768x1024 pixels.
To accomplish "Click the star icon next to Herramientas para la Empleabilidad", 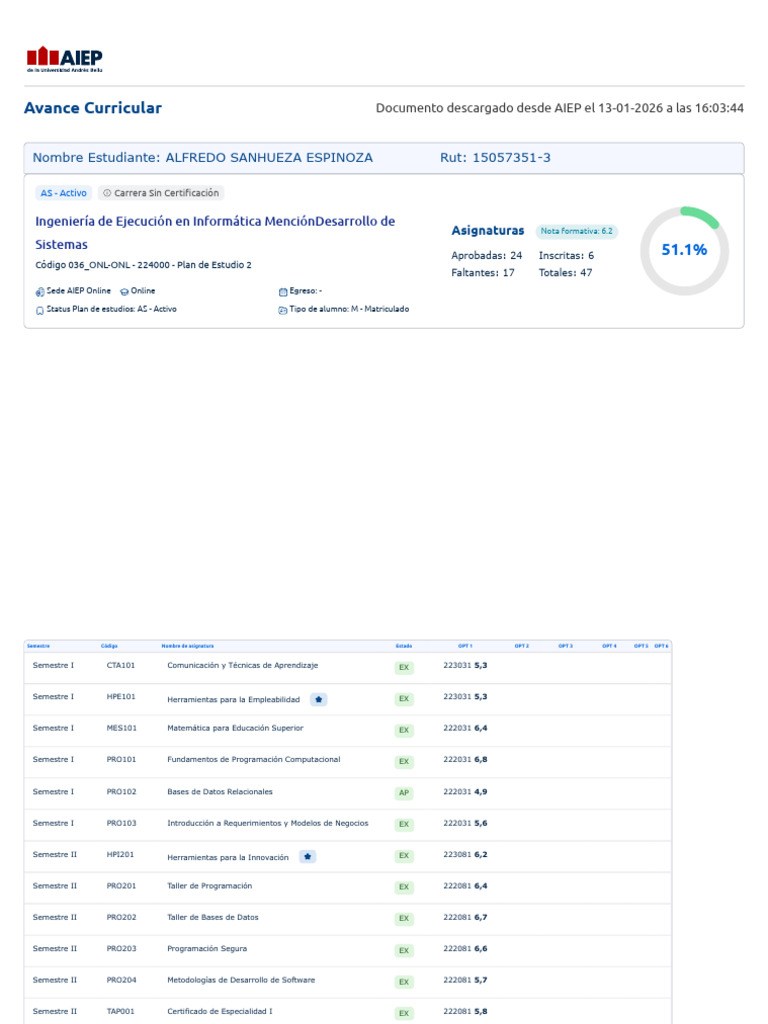I will (x=319, y=699).
